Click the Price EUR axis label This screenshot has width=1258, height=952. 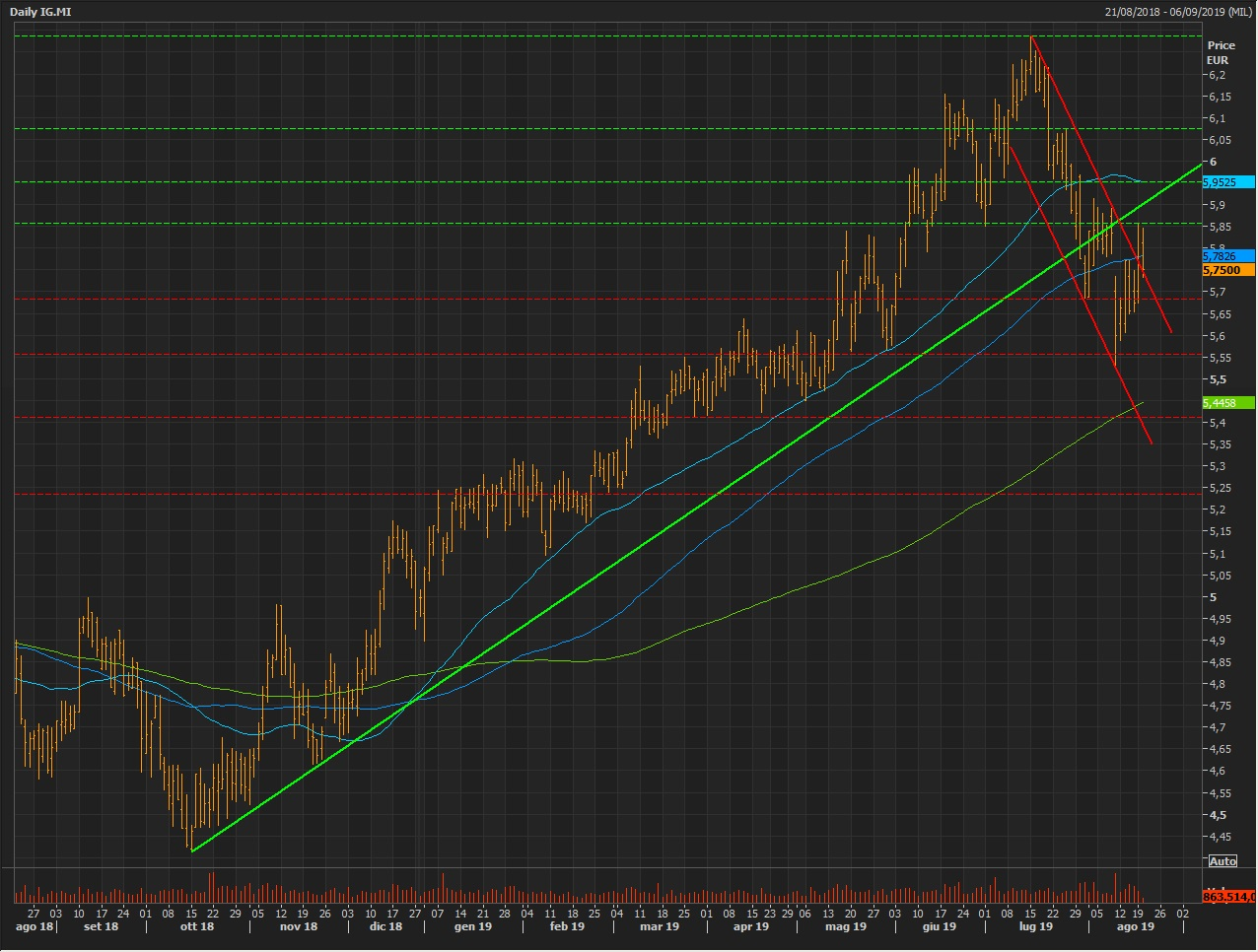(x=1221, y=52)
